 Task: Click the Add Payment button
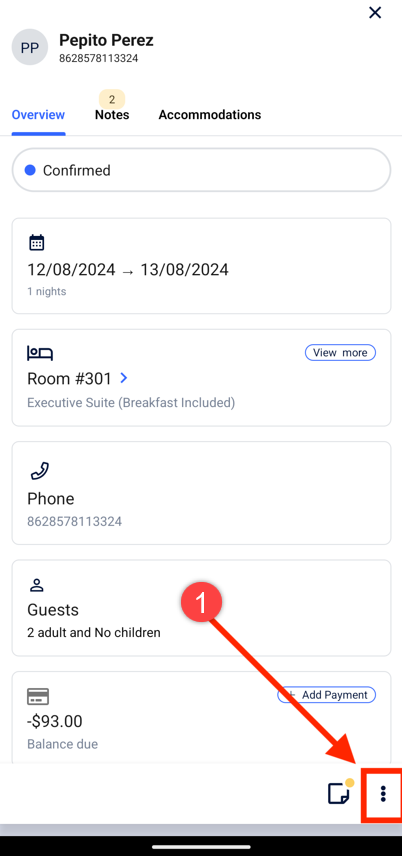pos(327,695)
